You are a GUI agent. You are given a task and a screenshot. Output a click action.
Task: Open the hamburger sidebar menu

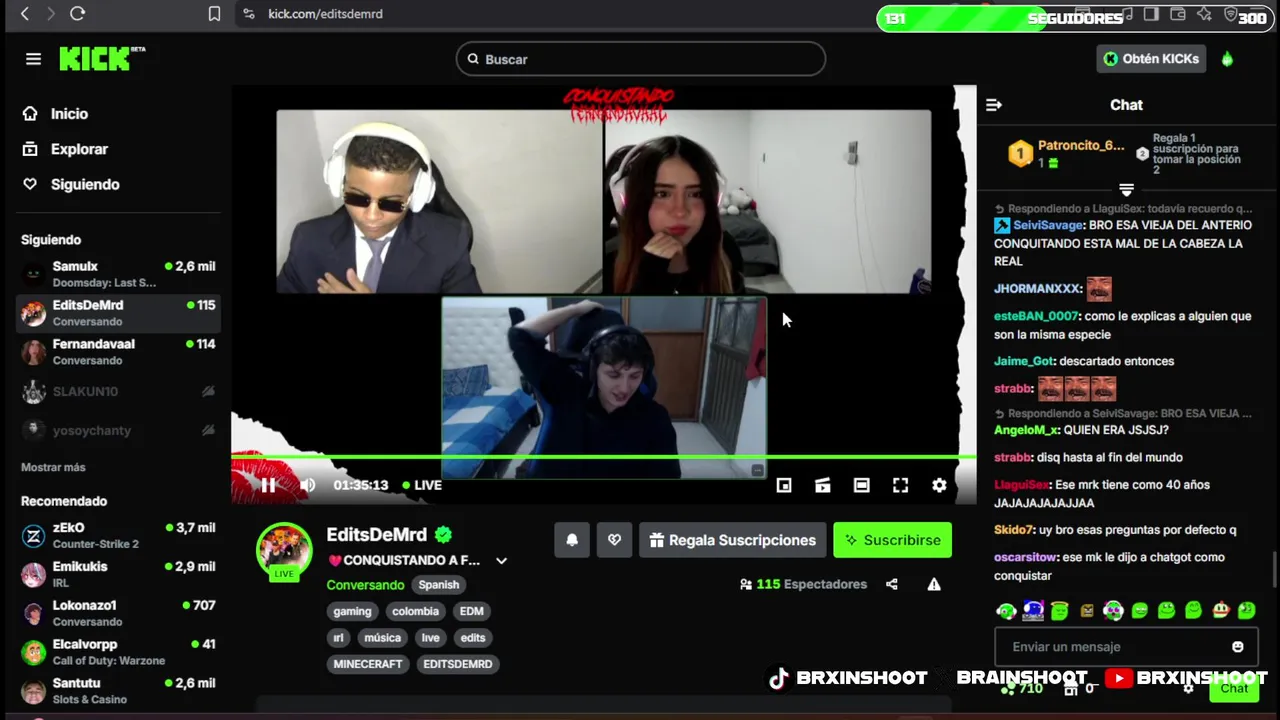pos(33,59)
